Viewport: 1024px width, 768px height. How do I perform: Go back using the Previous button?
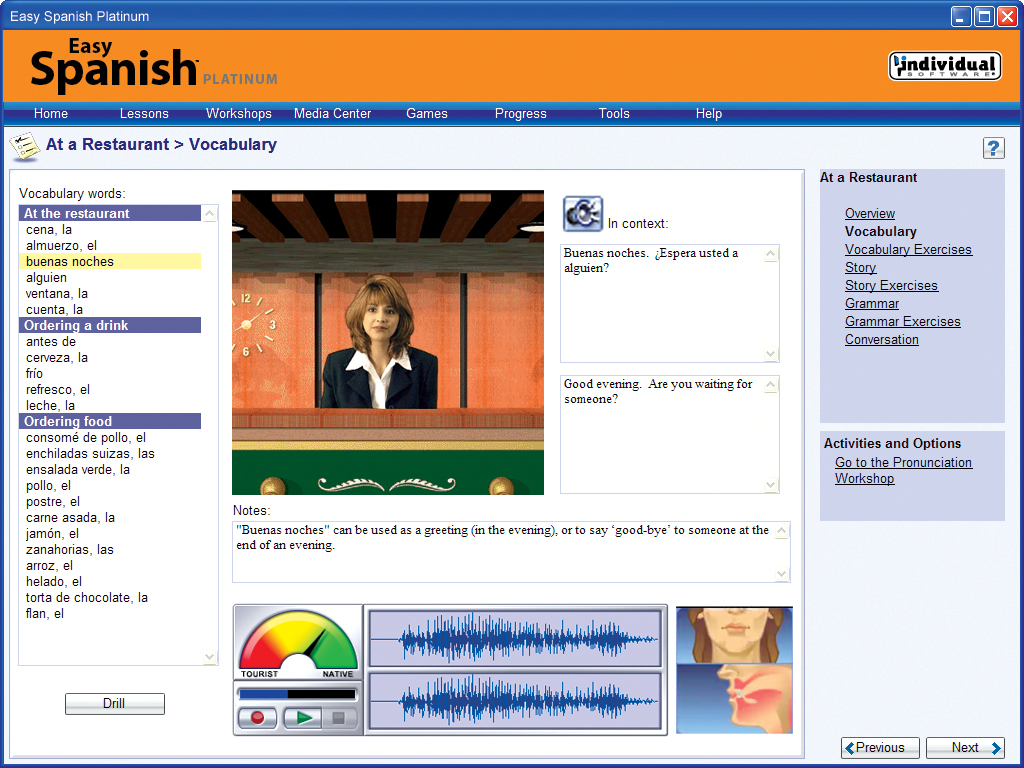coord(879,747)
